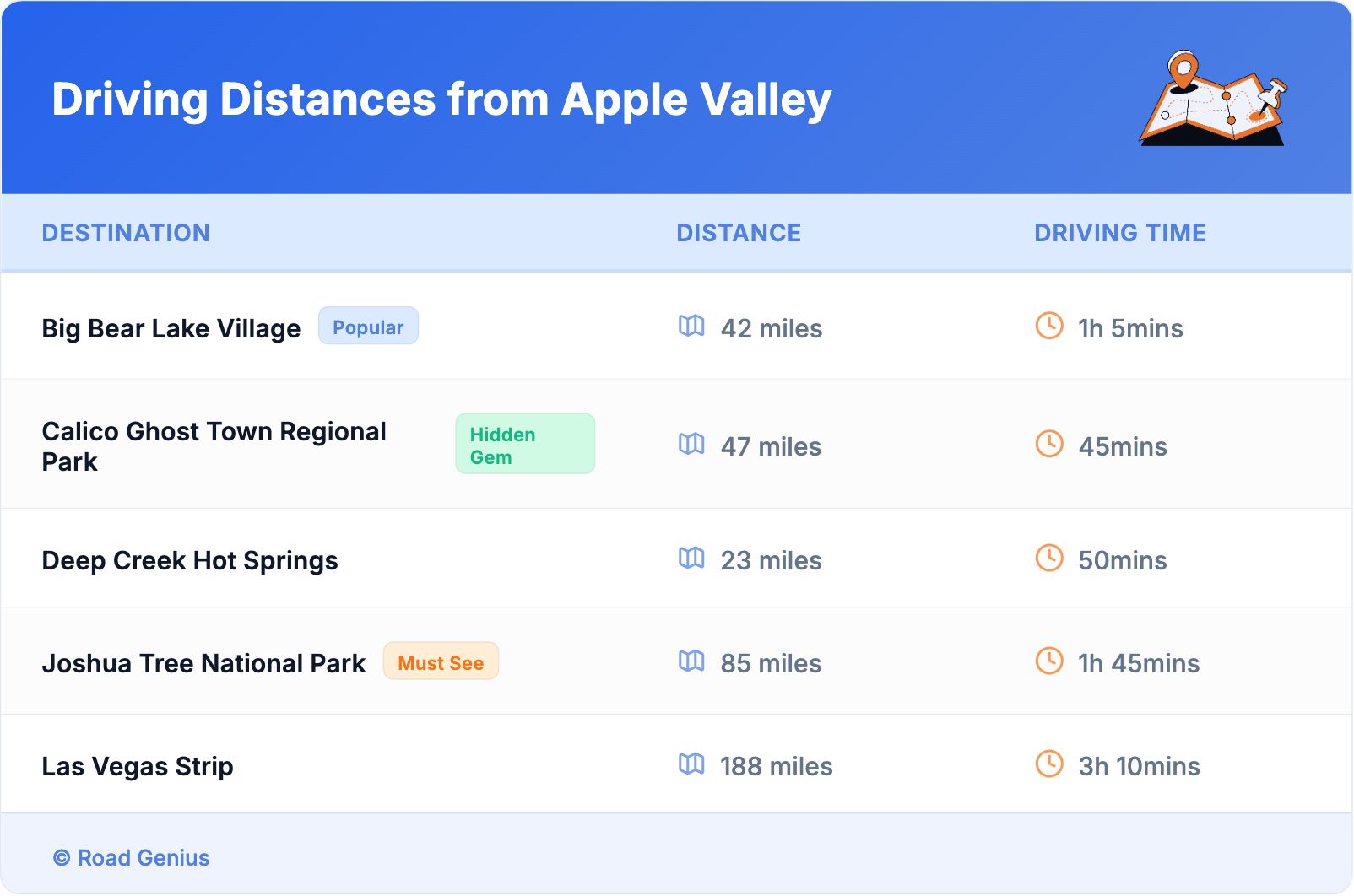Click the clock icon beside 3h 10mins
Image resolution: width=1354 pixels, height=896 pixels.
1049,764
